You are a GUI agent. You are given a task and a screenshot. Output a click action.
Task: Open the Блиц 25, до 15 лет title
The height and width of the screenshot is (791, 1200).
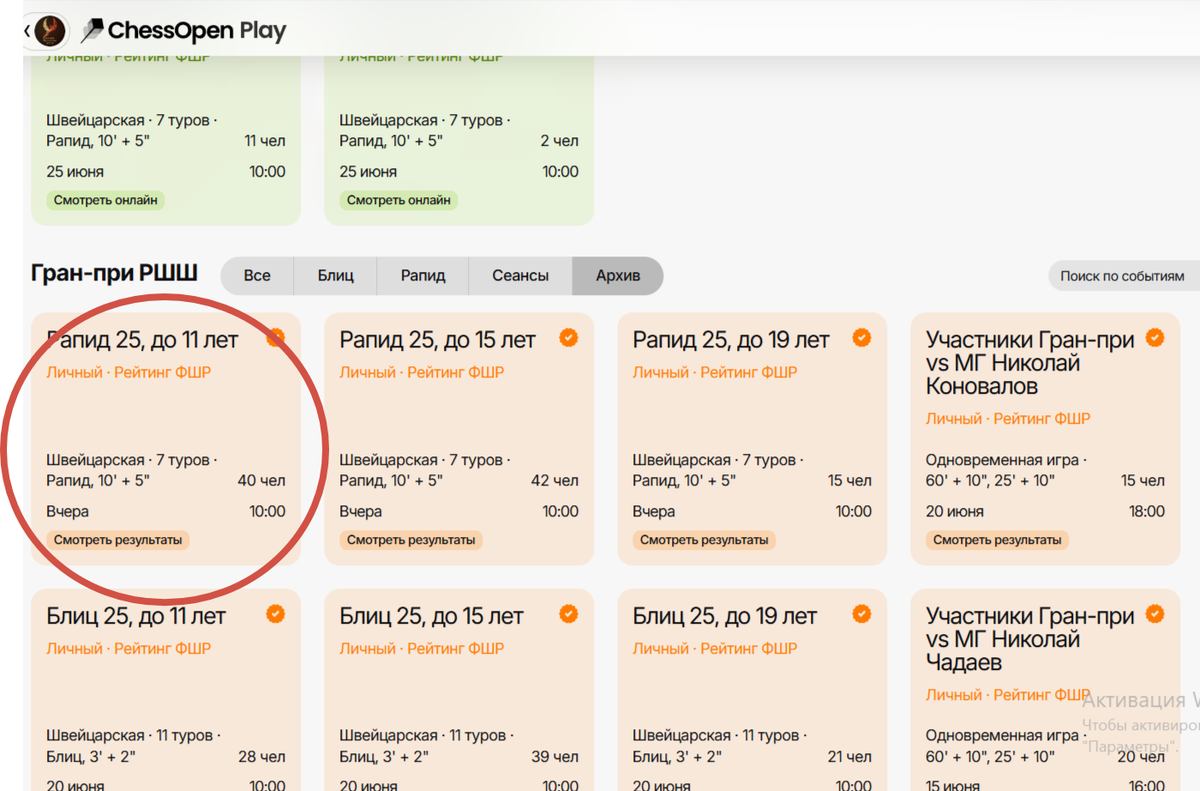pos(431,616)
